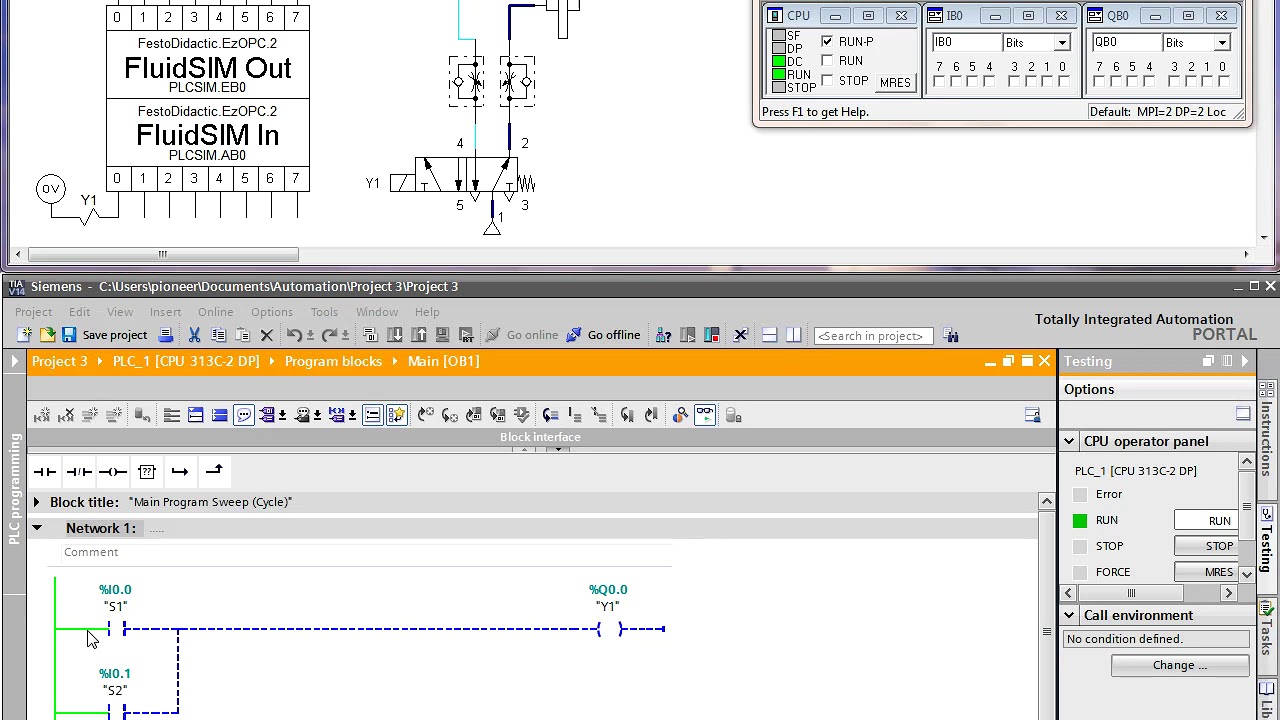1280x720 pixels.
Task: Check STOP mode in PLCSIM CPU panel
Action: pos(827,81)
